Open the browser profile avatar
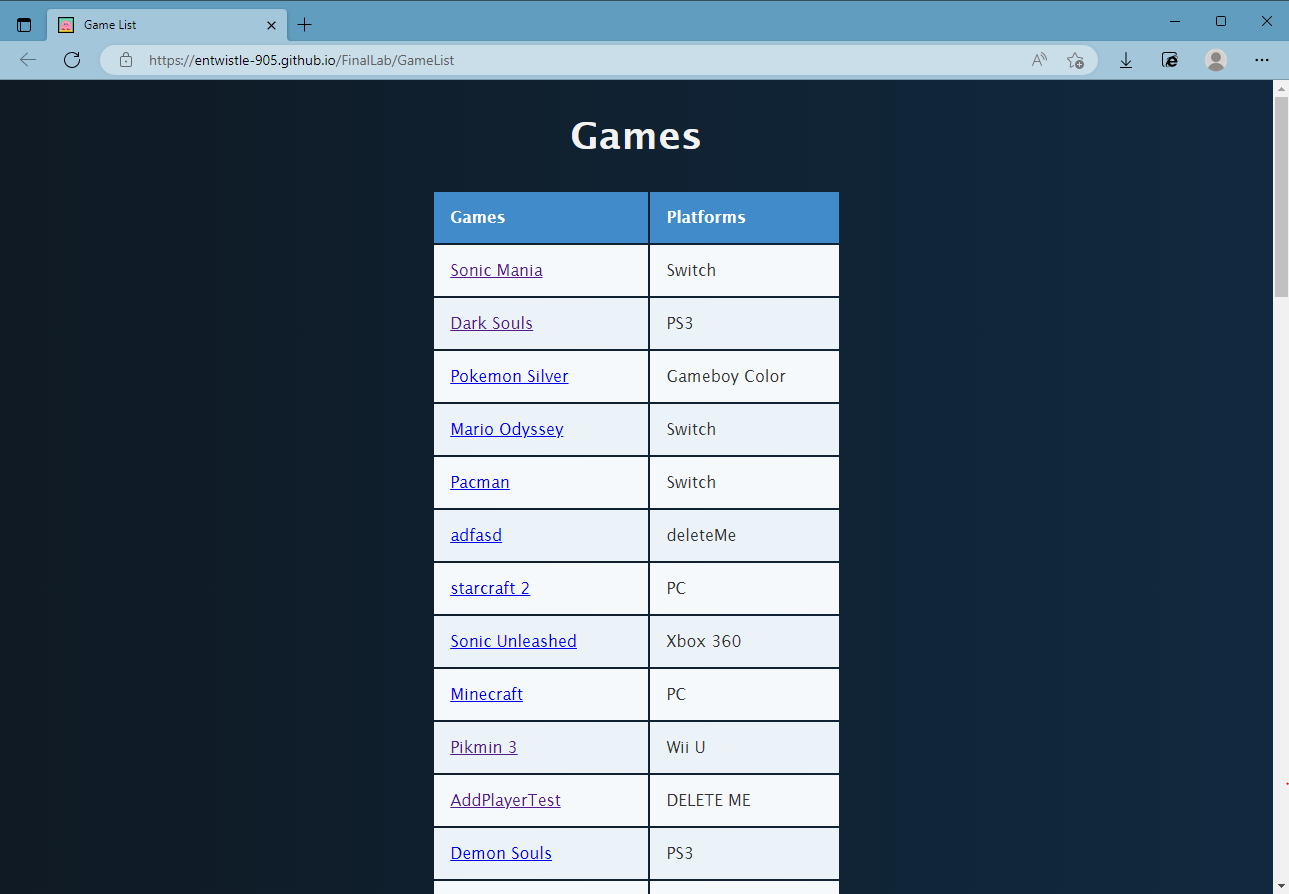This screenshot has width=1289, height=894. (x=1216, y=60)
